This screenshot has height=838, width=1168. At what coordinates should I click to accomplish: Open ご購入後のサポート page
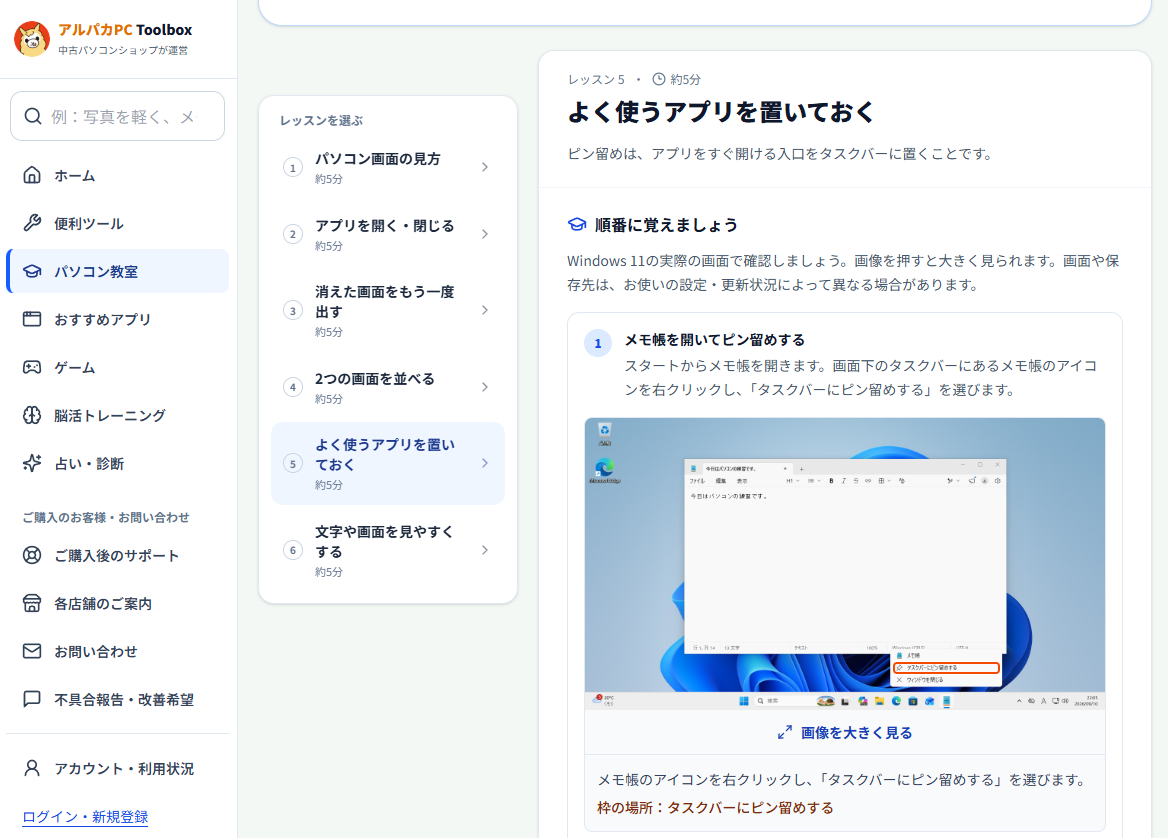pos(118,556)
